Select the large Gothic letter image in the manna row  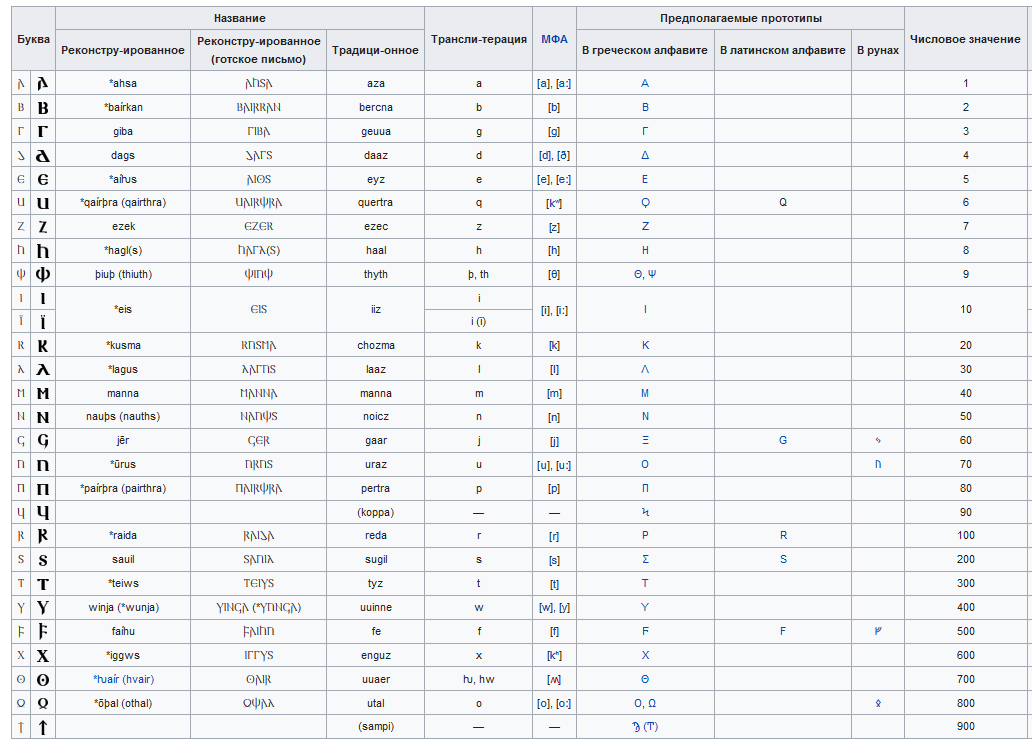(43, 393)
